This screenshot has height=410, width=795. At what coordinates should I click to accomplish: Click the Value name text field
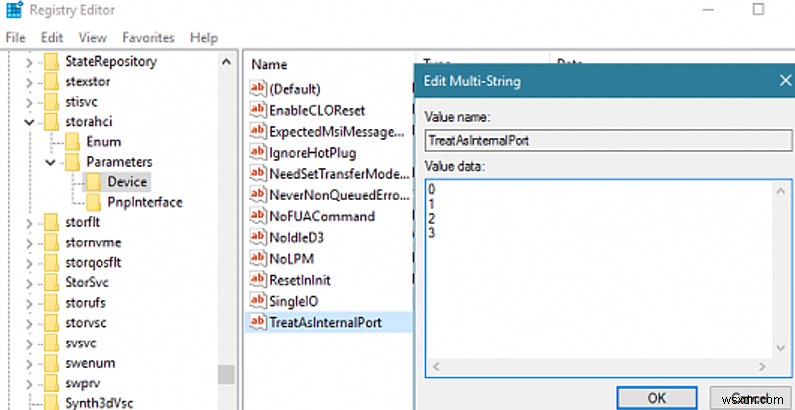click(x=600, y=141)
